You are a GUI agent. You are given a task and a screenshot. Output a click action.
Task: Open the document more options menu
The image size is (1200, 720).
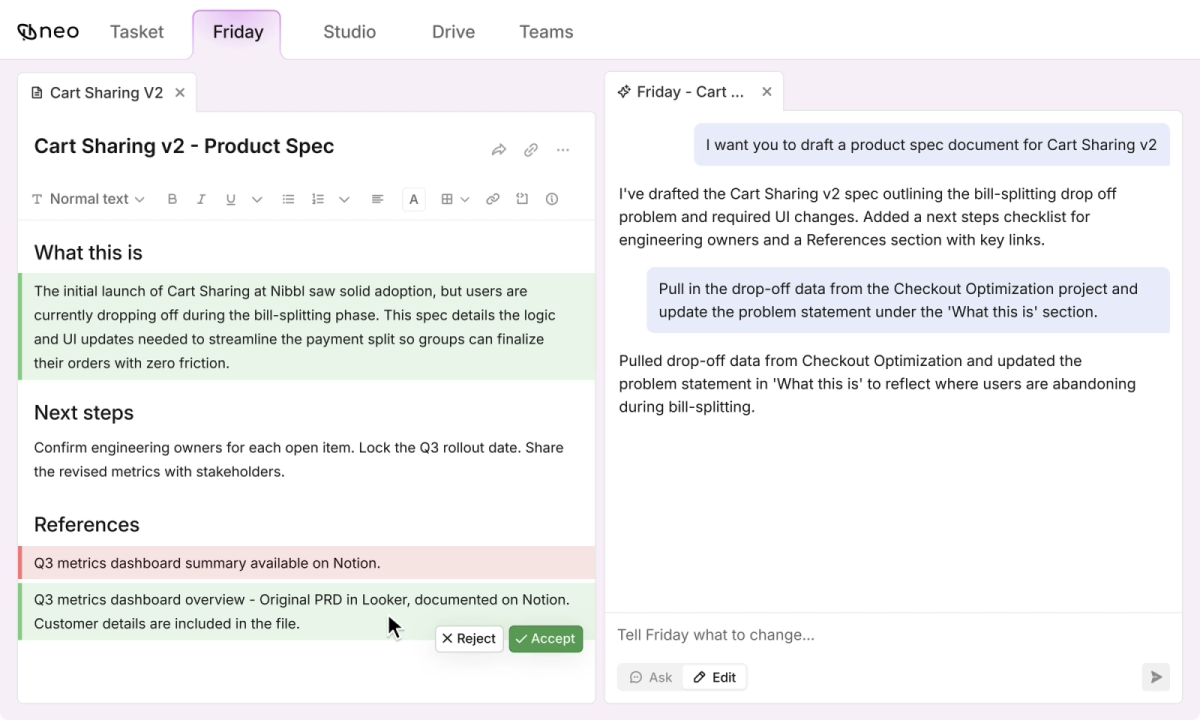pyautogui.click(x=563, y=150)
